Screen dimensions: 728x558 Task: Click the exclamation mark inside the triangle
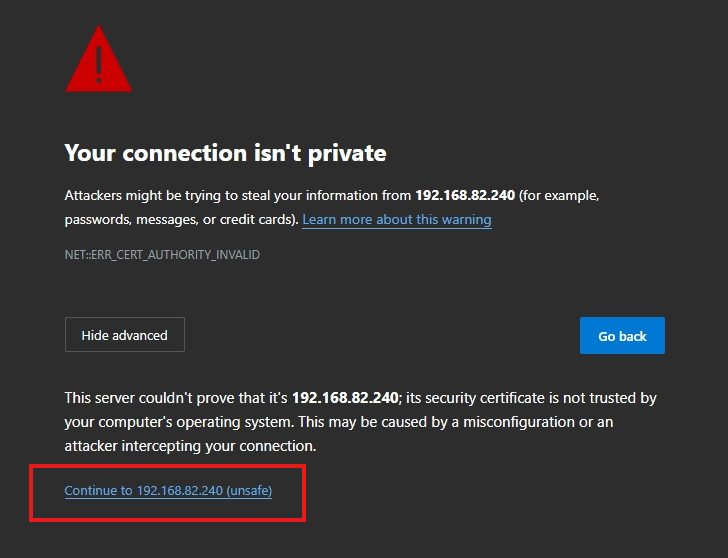[x=99, y=65]
